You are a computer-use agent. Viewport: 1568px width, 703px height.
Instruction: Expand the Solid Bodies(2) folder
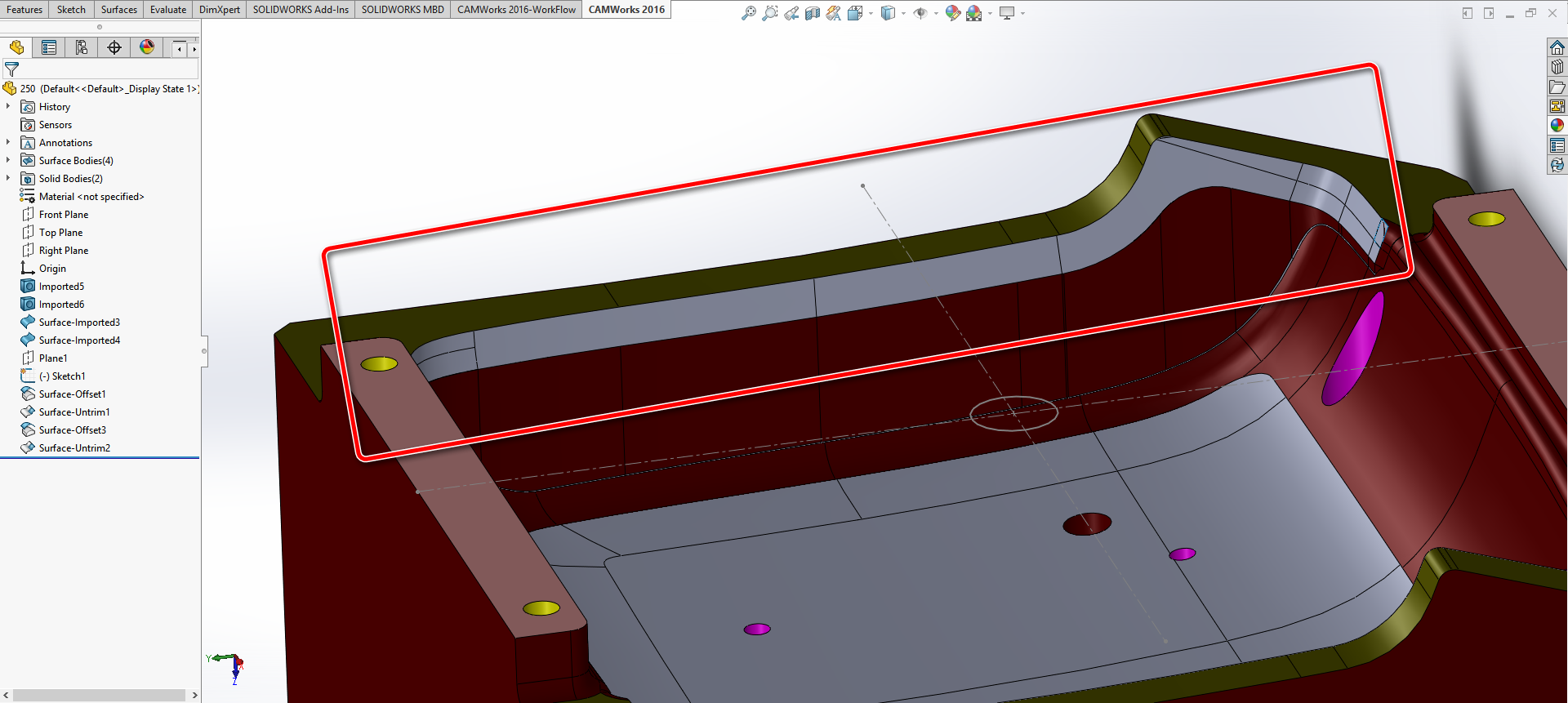(8, 179)
